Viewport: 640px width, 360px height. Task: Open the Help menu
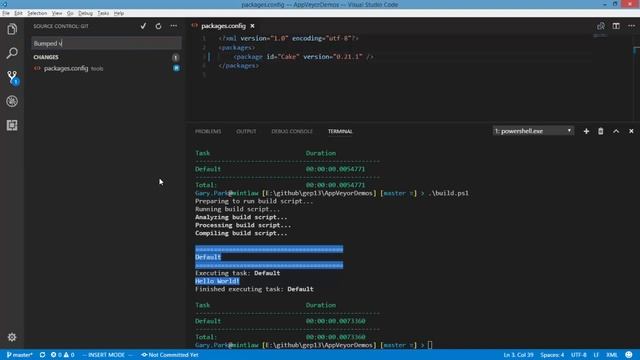(119, 13)
